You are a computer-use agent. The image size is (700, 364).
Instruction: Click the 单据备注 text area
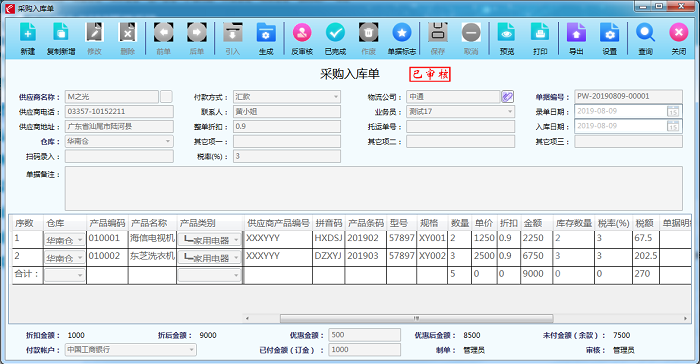coord(374,188)
